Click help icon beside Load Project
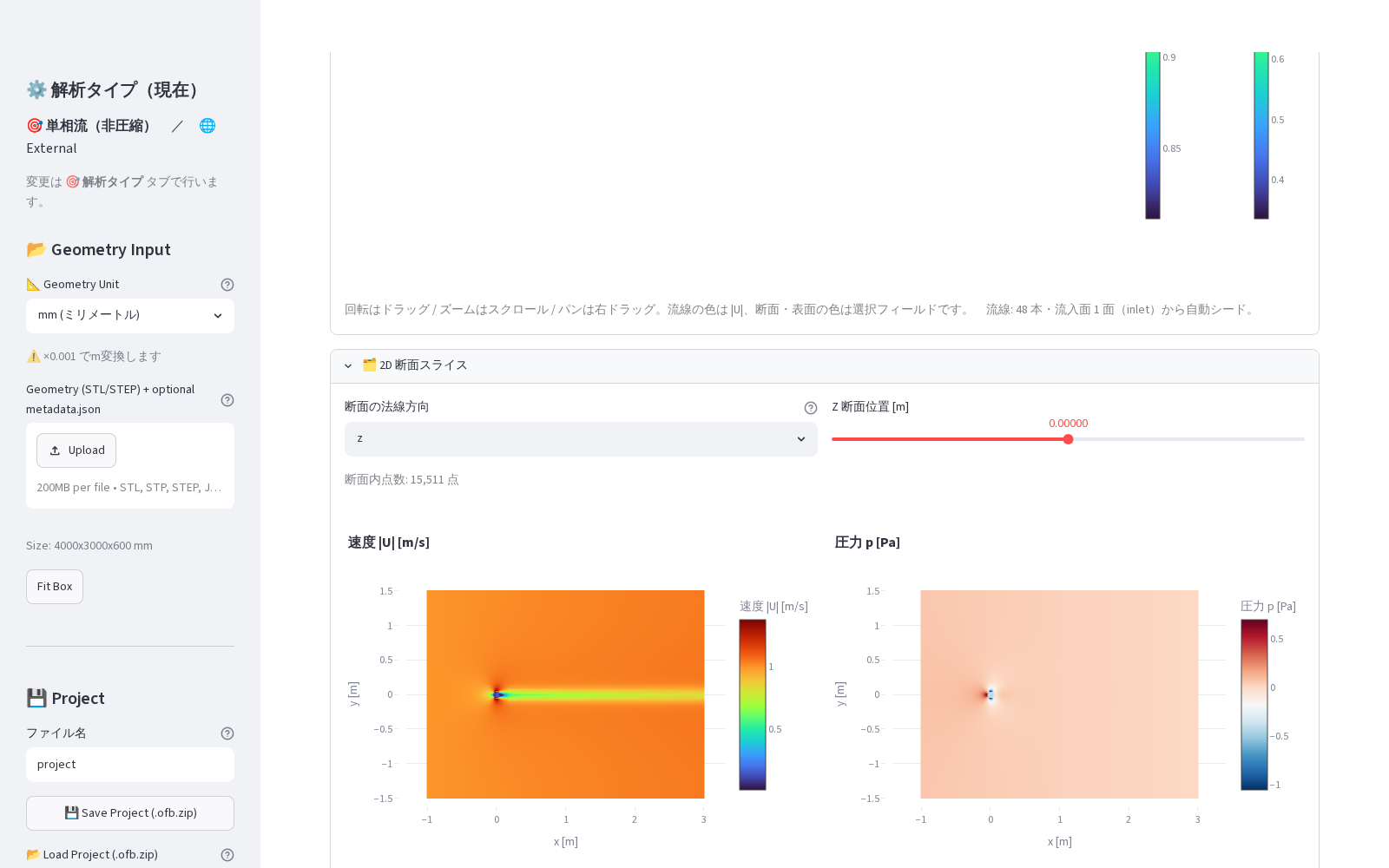The height and width of the screenshot is (868, 1389). 227,855
